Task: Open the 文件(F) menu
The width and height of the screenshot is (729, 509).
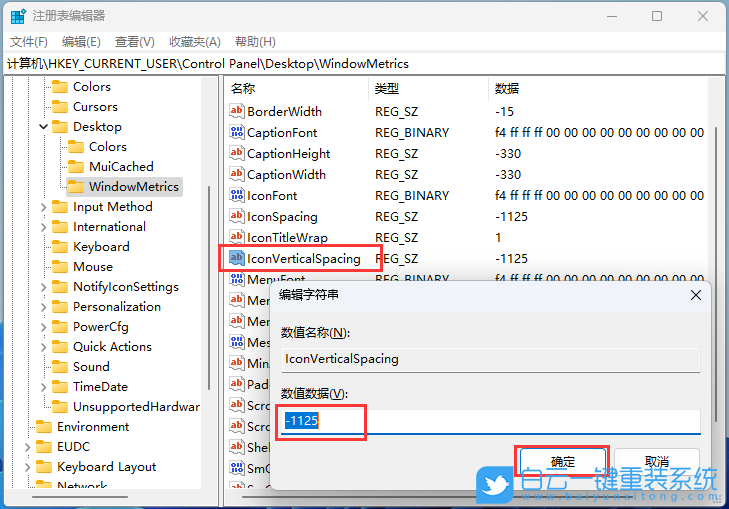Action: coord(29,42)
